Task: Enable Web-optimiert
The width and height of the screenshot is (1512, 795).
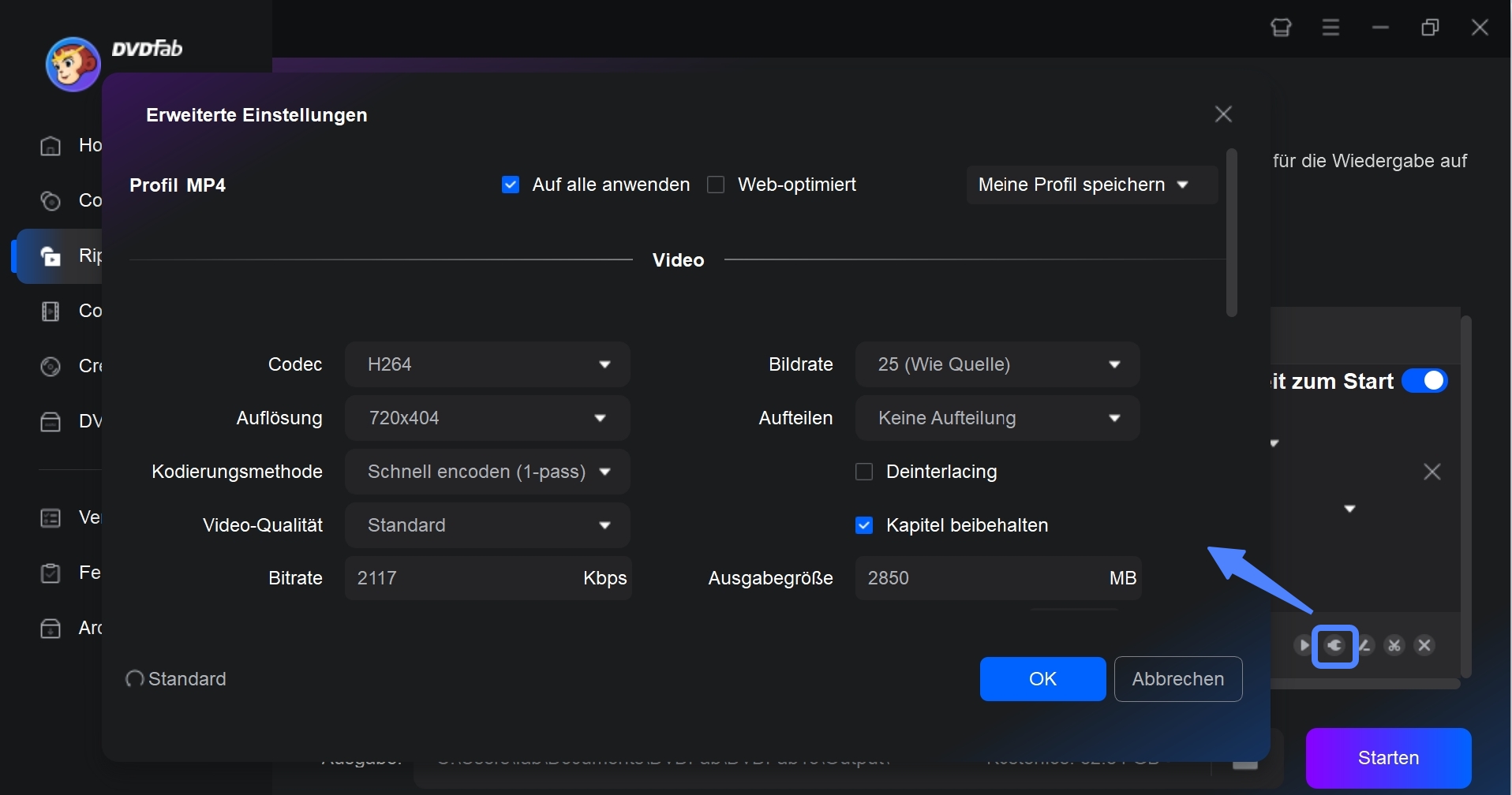Action: [x=717, y=184]
